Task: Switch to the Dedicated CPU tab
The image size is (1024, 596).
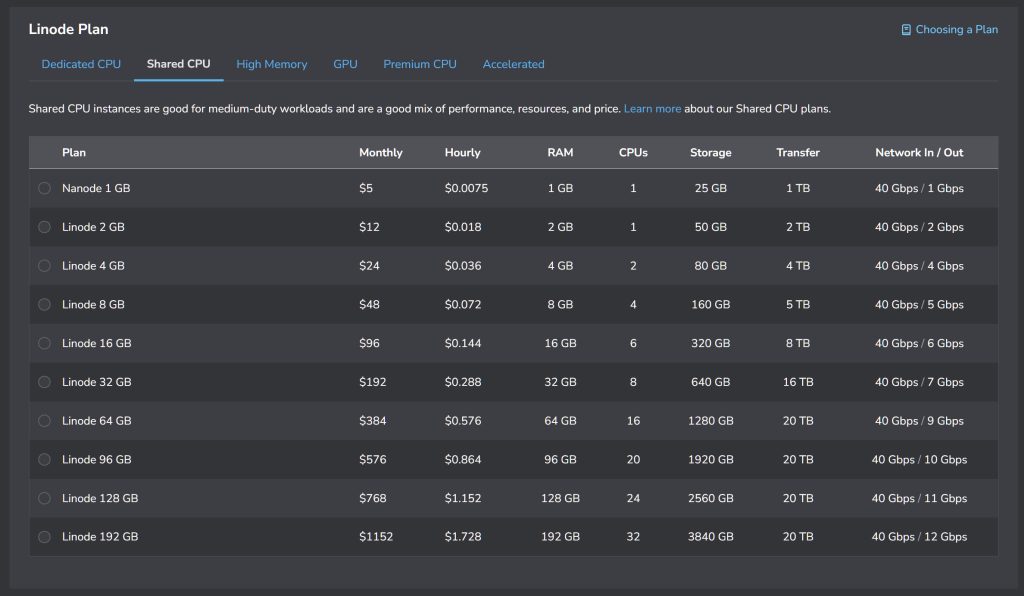Action: (x=81, y=64)
